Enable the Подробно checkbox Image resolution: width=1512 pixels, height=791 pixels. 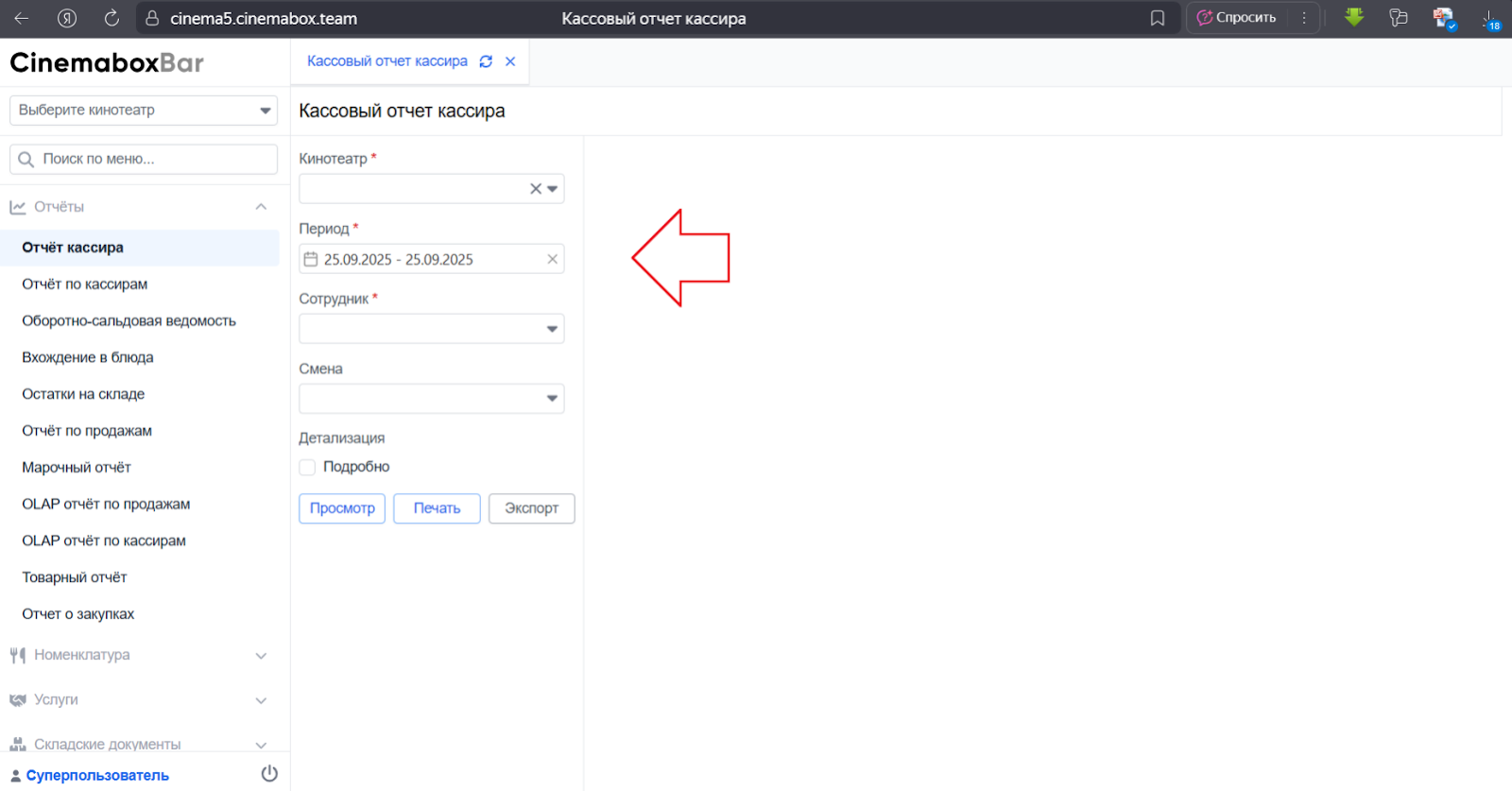click(307, 467)
